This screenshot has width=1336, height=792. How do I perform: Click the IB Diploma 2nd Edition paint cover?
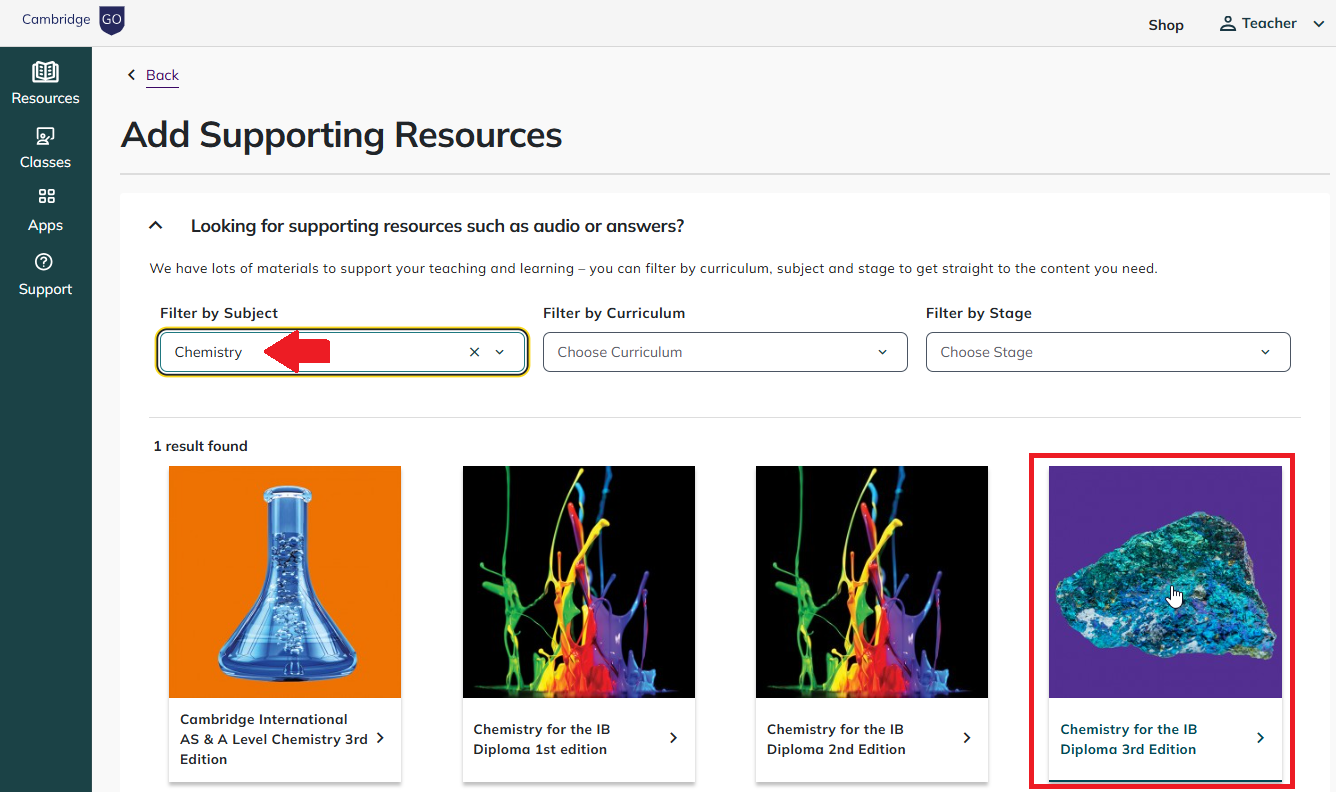click(872, 582)
